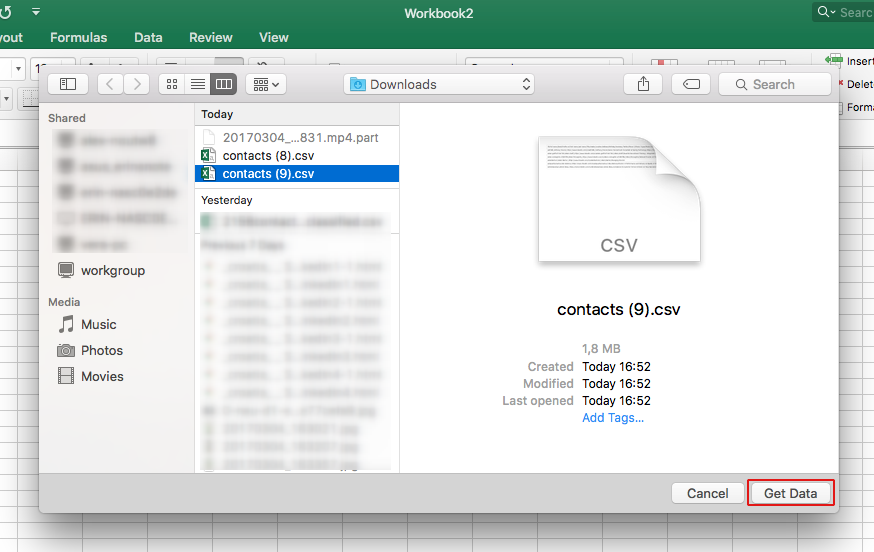Go forward with the right chevron button
The width and height of the screenshot is (874, 552).
(x=137, y=84)
